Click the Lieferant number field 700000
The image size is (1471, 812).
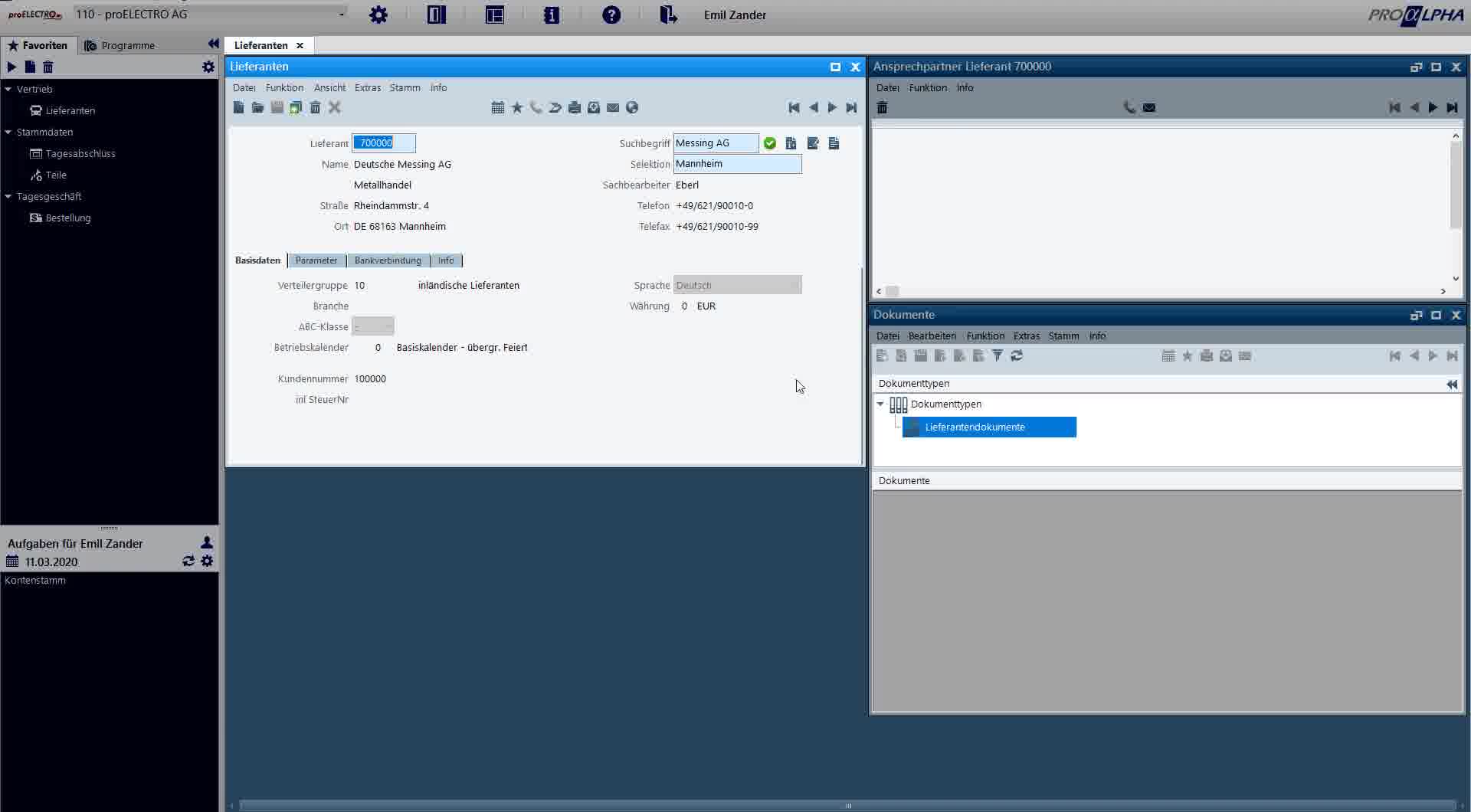click(384, 142)
